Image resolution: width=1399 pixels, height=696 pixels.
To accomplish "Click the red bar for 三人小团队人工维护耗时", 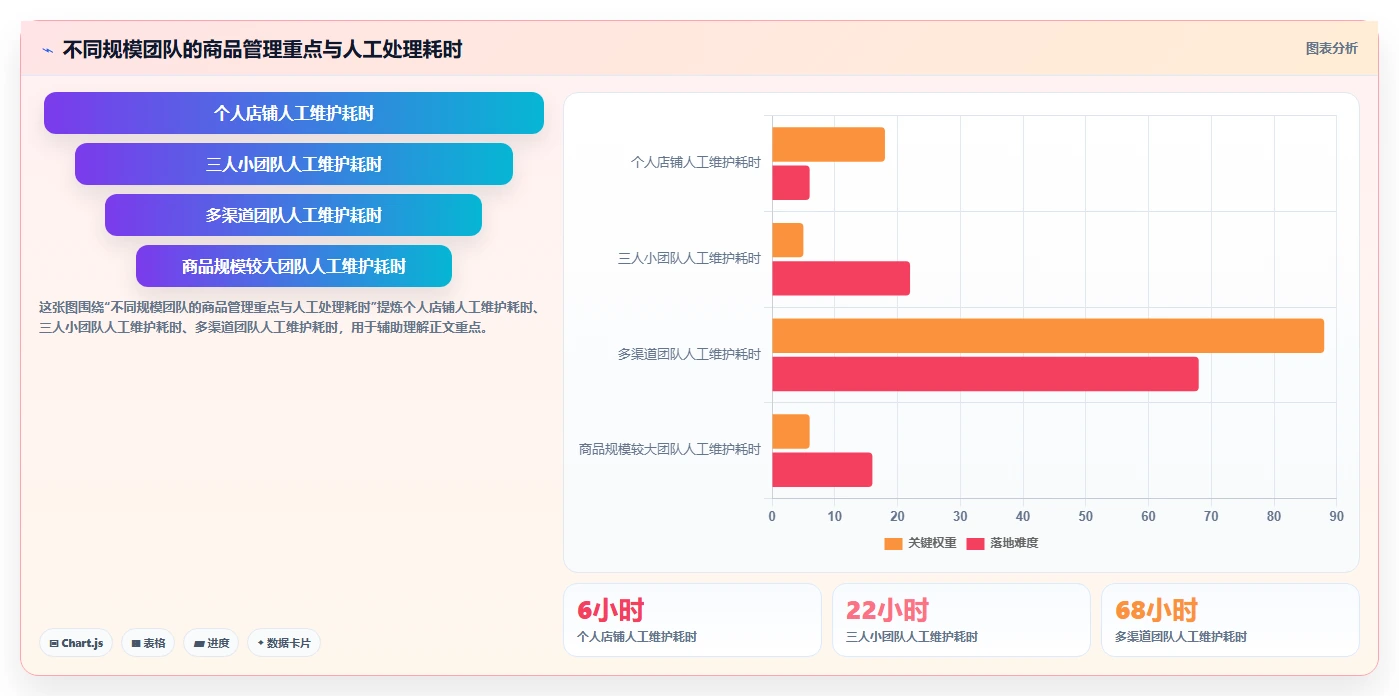I will click(x=841, y=278).
